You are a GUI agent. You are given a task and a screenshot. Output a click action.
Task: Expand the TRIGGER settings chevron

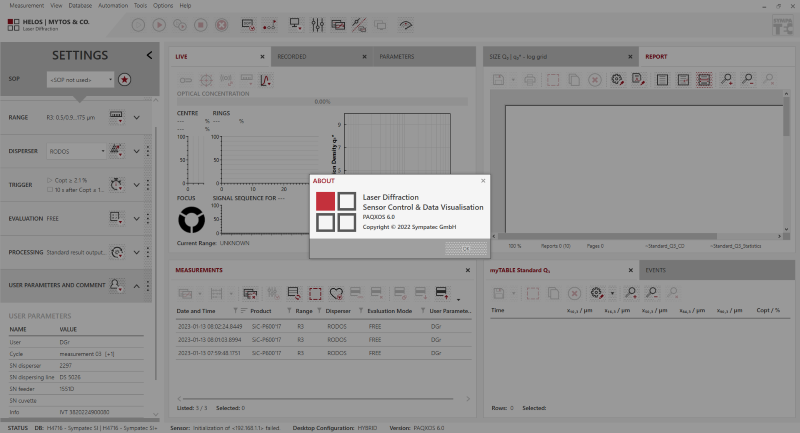point(137,185)
